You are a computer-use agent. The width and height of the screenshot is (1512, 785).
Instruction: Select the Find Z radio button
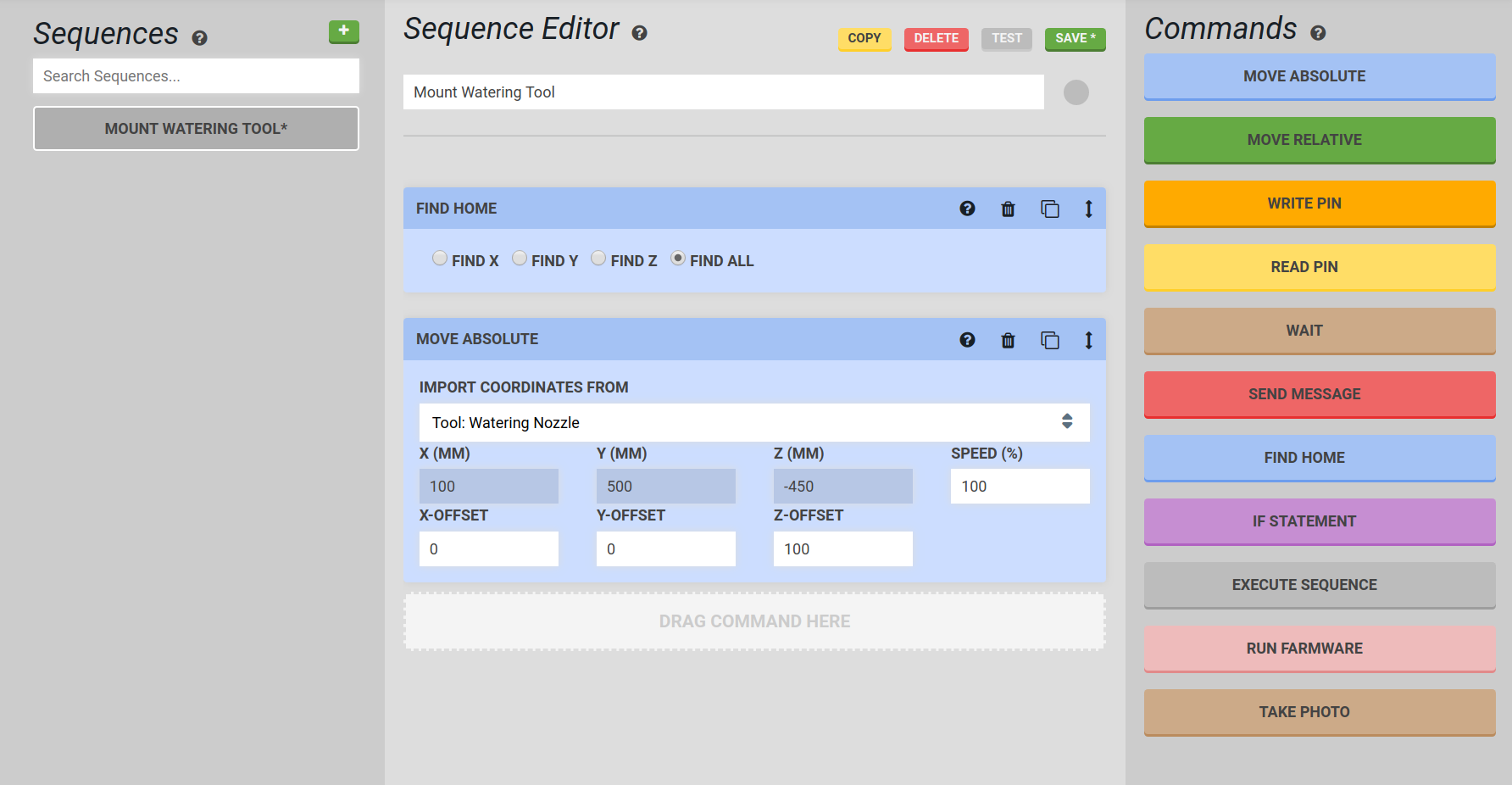click(598, 259)
